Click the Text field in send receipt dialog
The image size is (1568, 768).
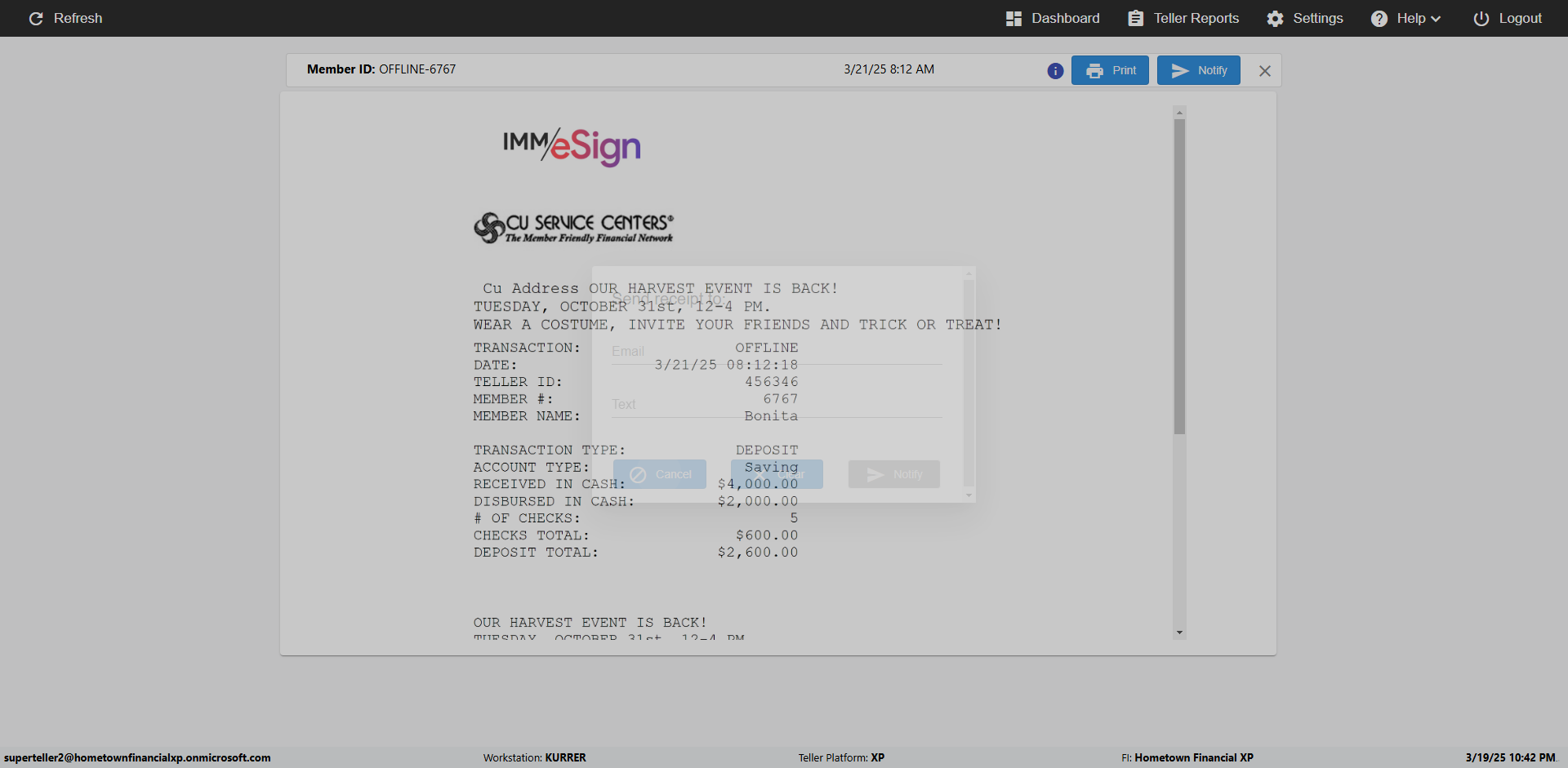pos(777,405)
